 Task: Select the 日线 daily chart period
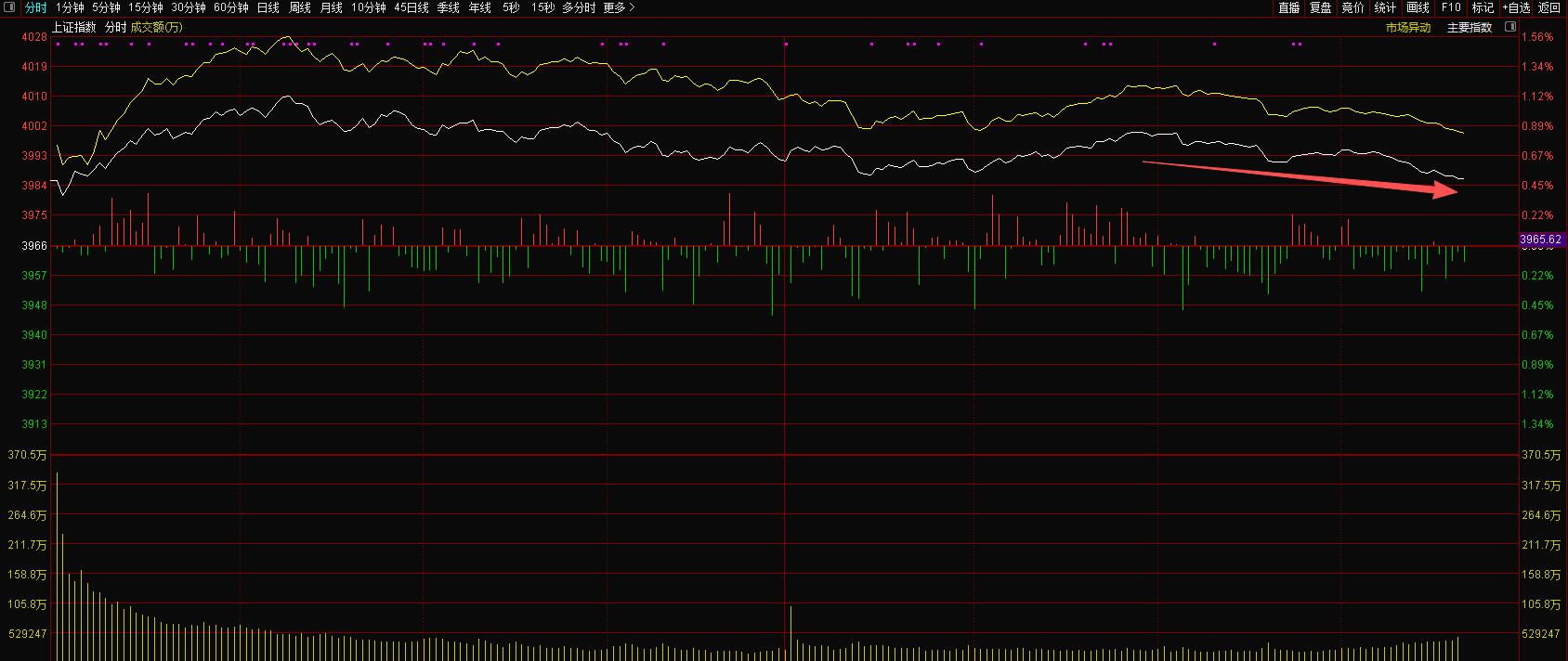click(268, 7)
